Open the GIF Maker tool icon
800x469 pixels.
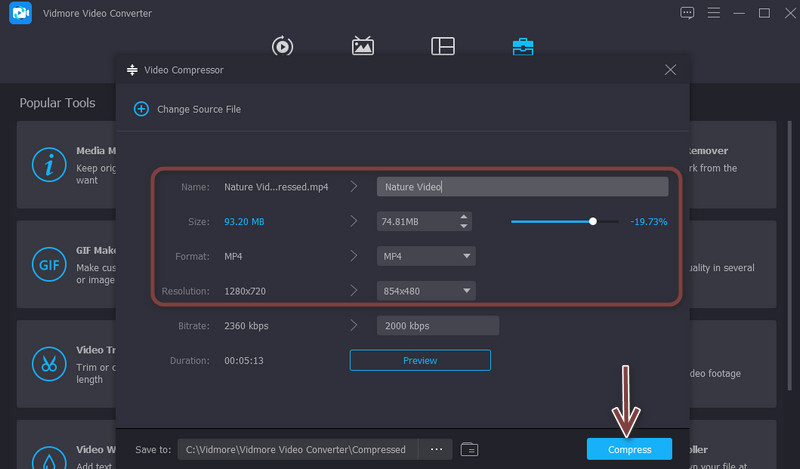pos(46,264)
